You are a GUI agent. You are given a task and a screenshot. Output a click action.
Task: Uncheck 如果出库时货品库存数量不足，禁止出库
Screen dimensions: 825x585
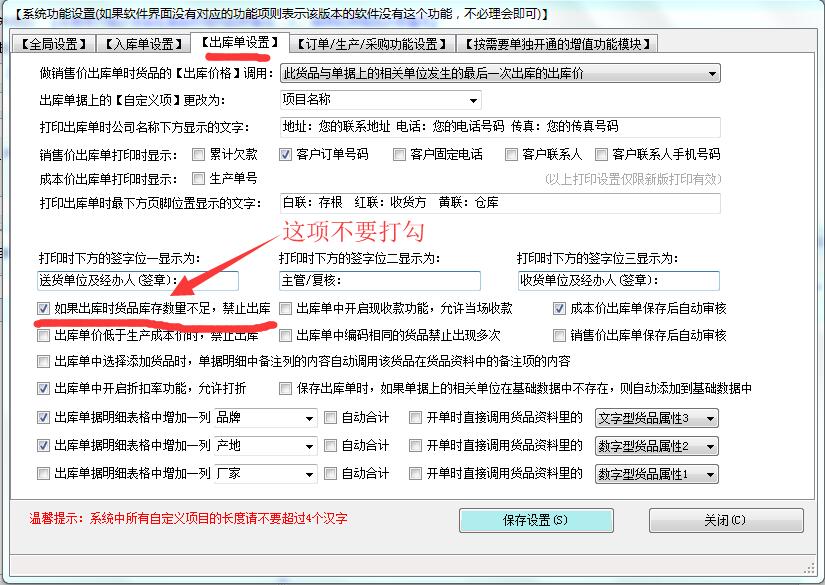[x=43, y=309]
